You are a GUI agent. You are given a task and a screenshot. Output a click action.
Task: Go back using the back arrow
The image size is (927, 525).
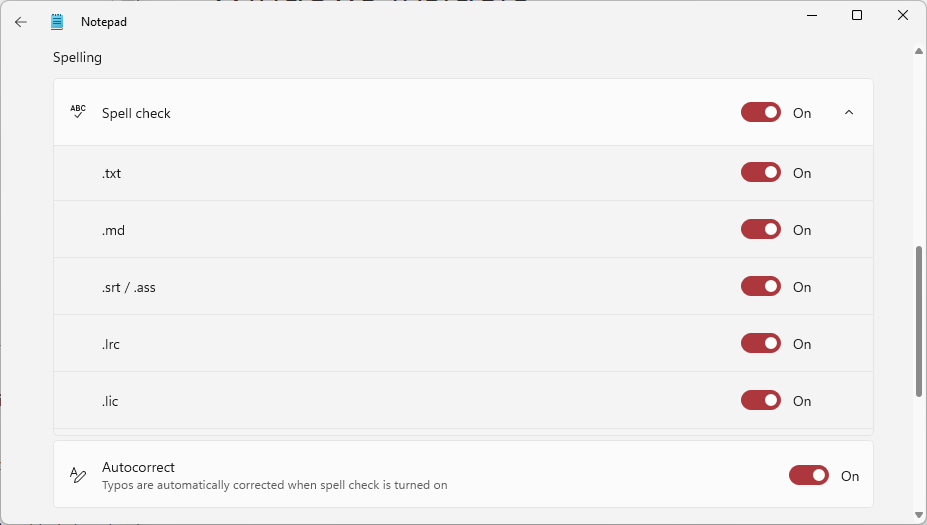pos(21,21)
